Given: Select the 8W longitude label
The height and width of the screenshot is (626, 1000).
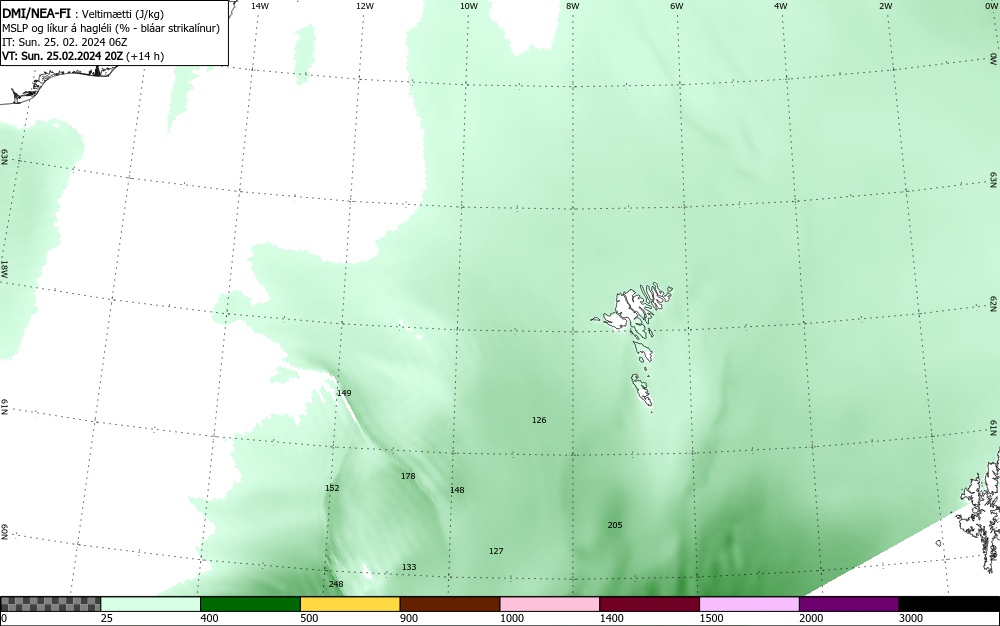Looking at the screenshot, I should pos(573,6).
